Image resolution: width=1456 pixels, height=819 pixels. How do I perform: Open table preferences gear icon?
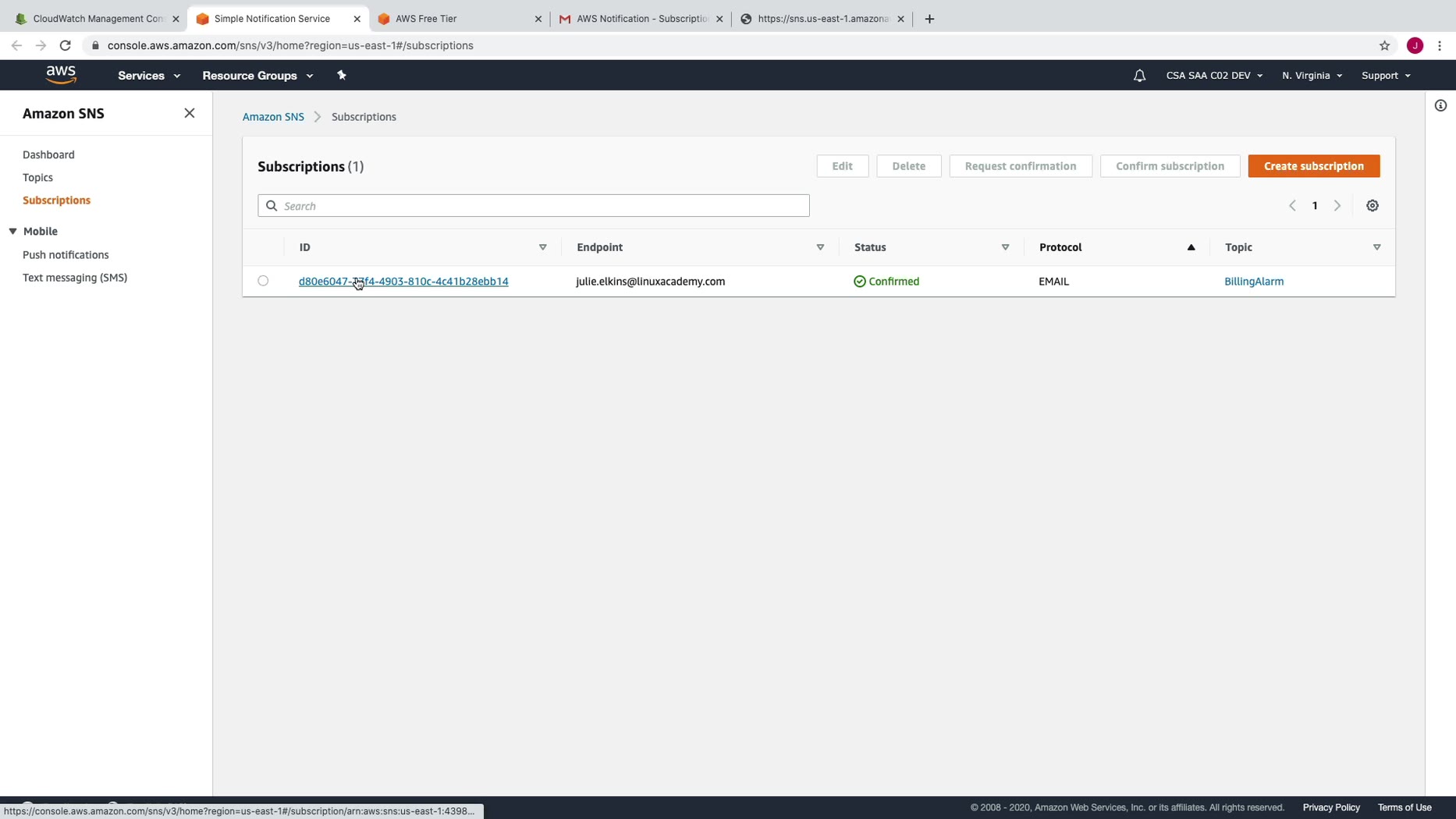pyautogui.click(x=1373, y=206)
